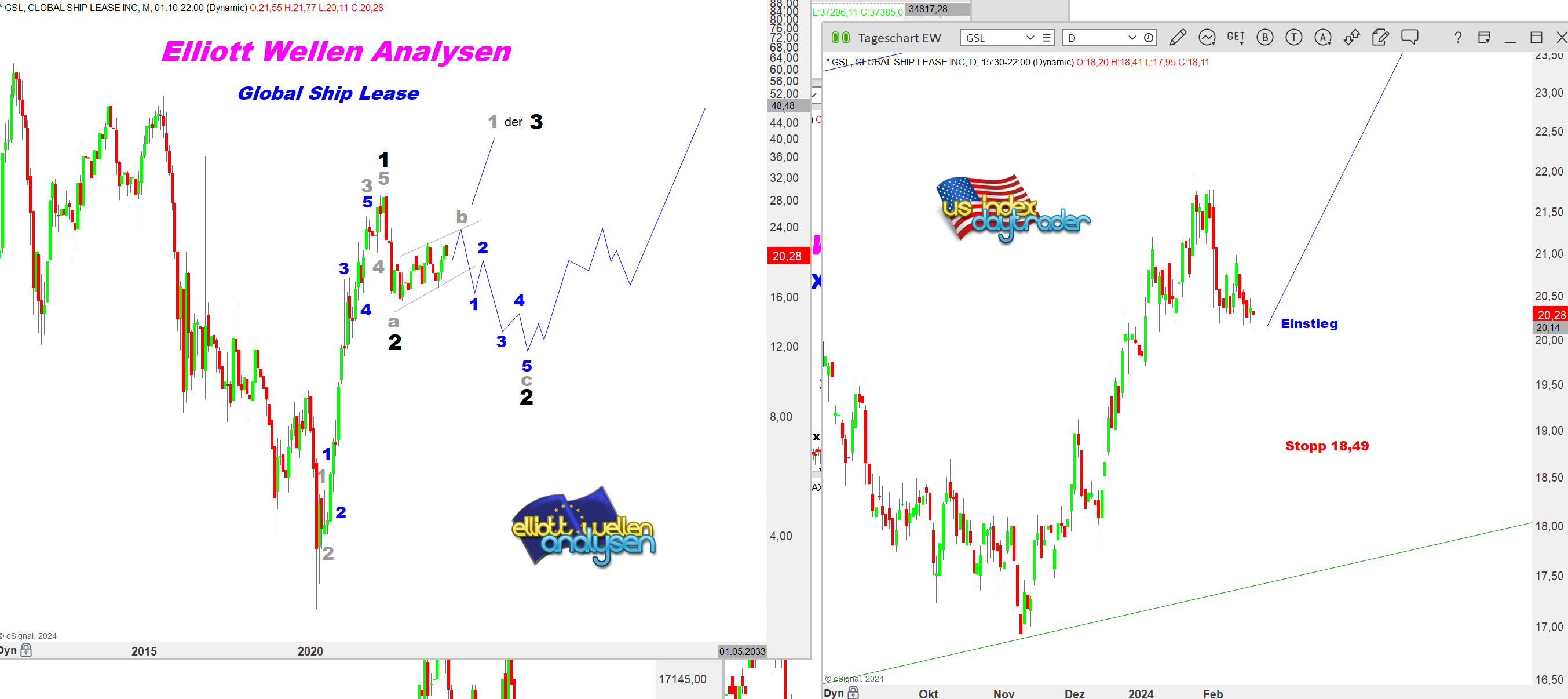This screenshot has width=1568, height=699.
Task: Click the circled B icon
Action: coord(1264,38)
